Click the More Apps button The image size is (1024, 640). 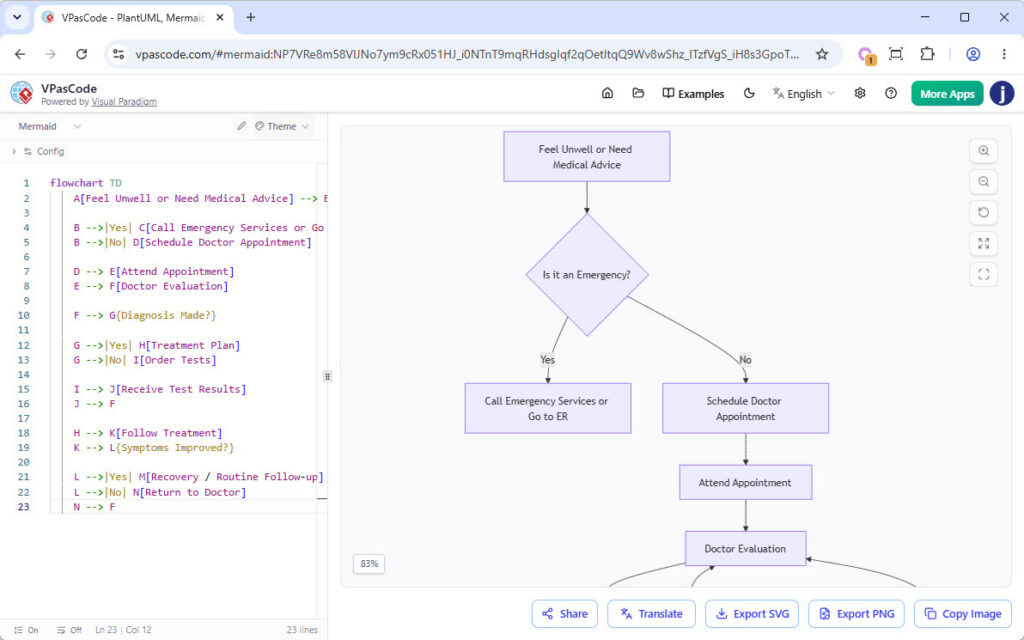[947, 93]
